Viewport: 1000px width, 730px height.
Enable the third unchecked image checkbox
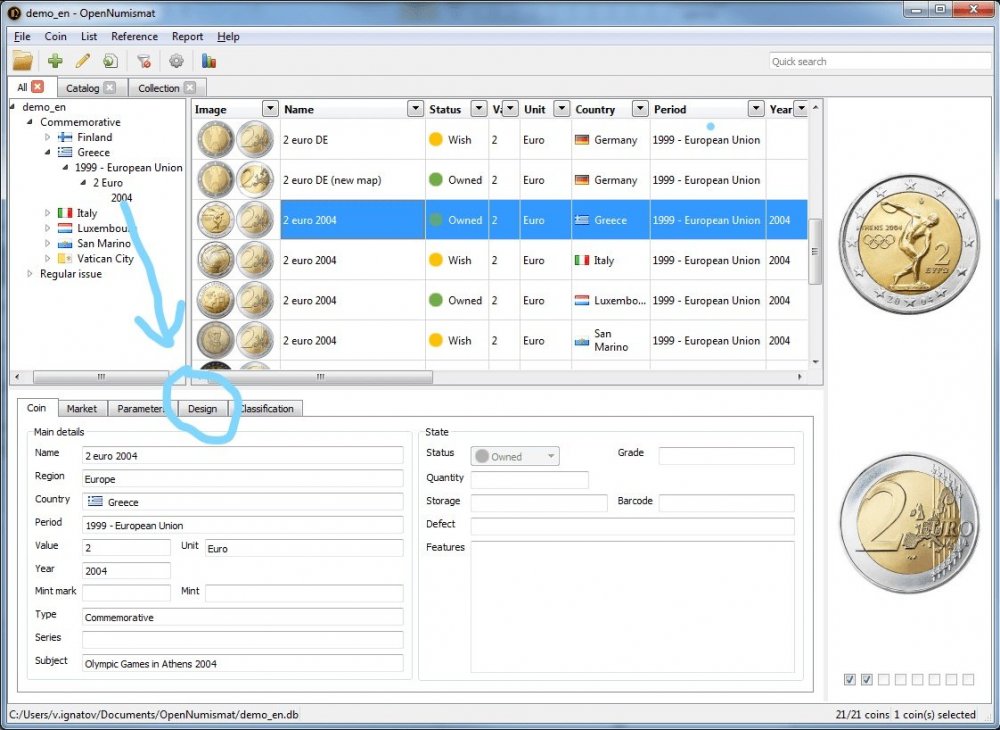pos(884,680)
